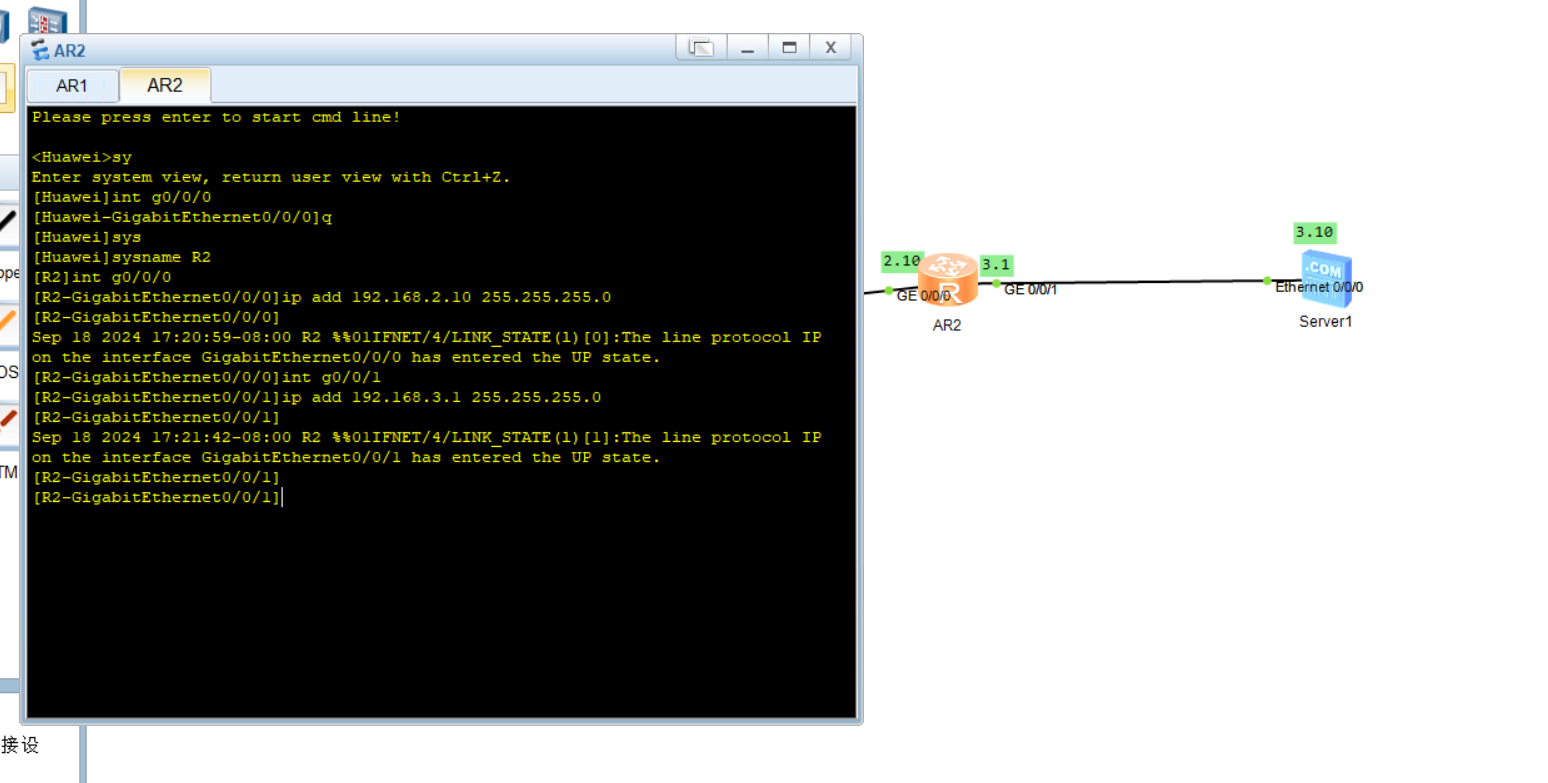Click the green 3.1 address label
The width and height of the screenshot is (1548, 783).
click(996, 265)
